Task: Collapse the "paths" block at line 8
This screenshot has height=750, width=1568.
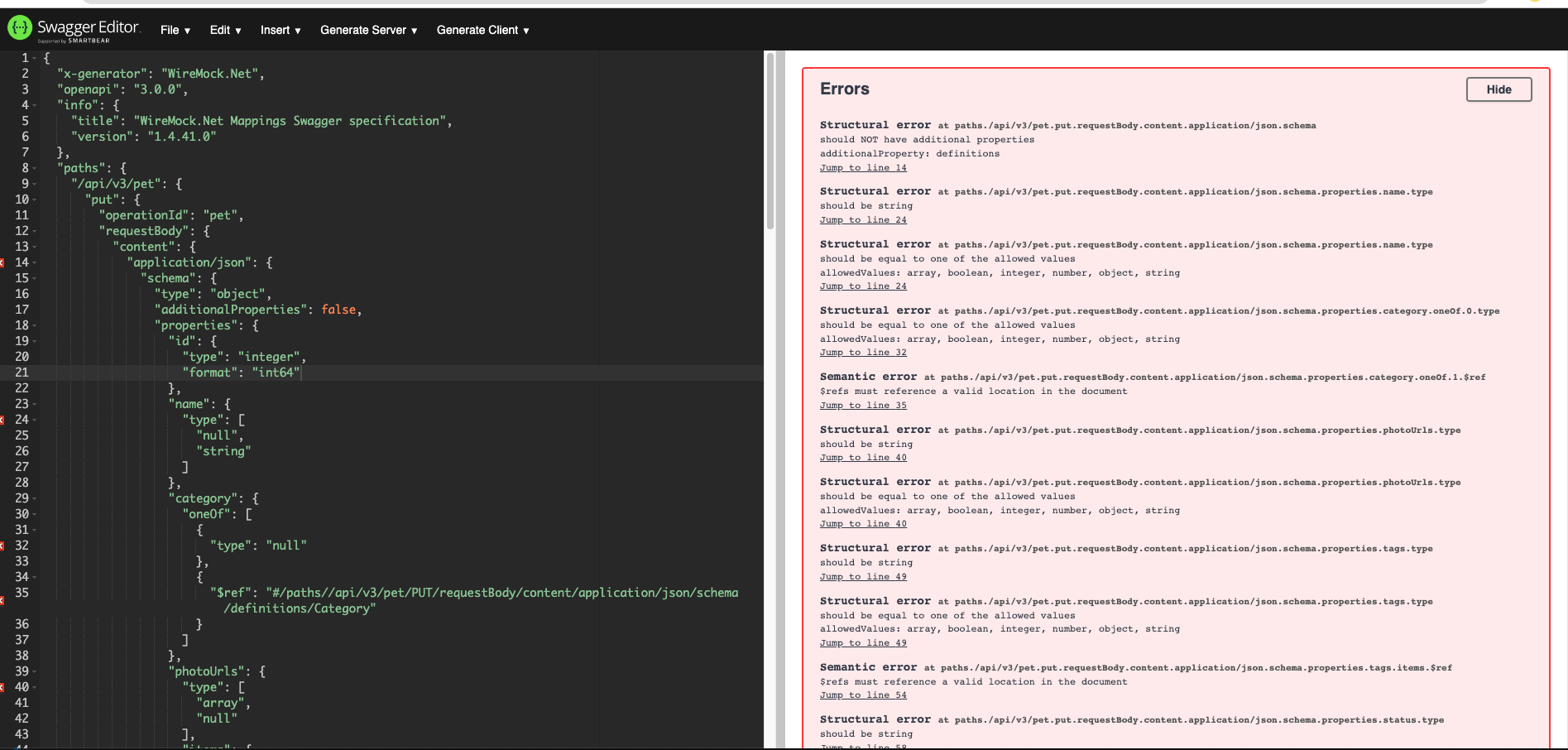Action: 35,168
